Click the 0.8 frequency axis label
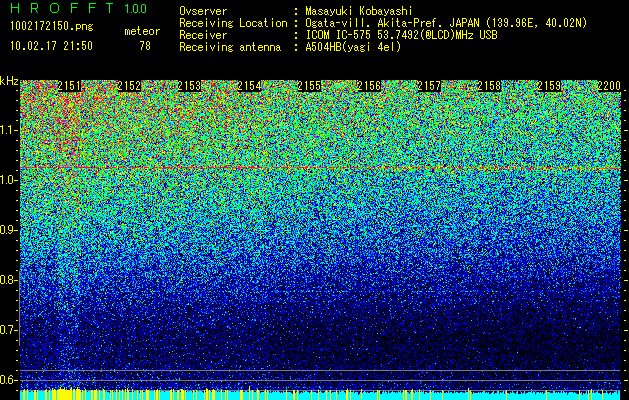Viewport: 629px width, 400px height. (9, 280)
